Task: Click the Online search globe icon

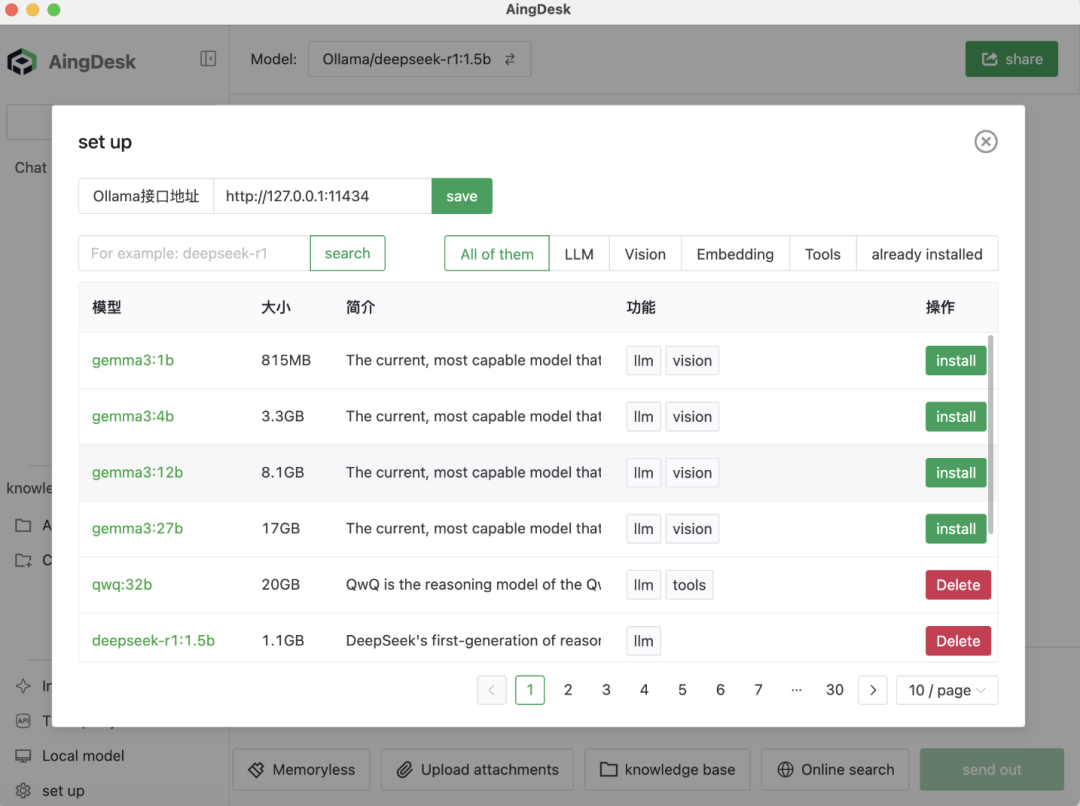Action: (x=785, y=769)
